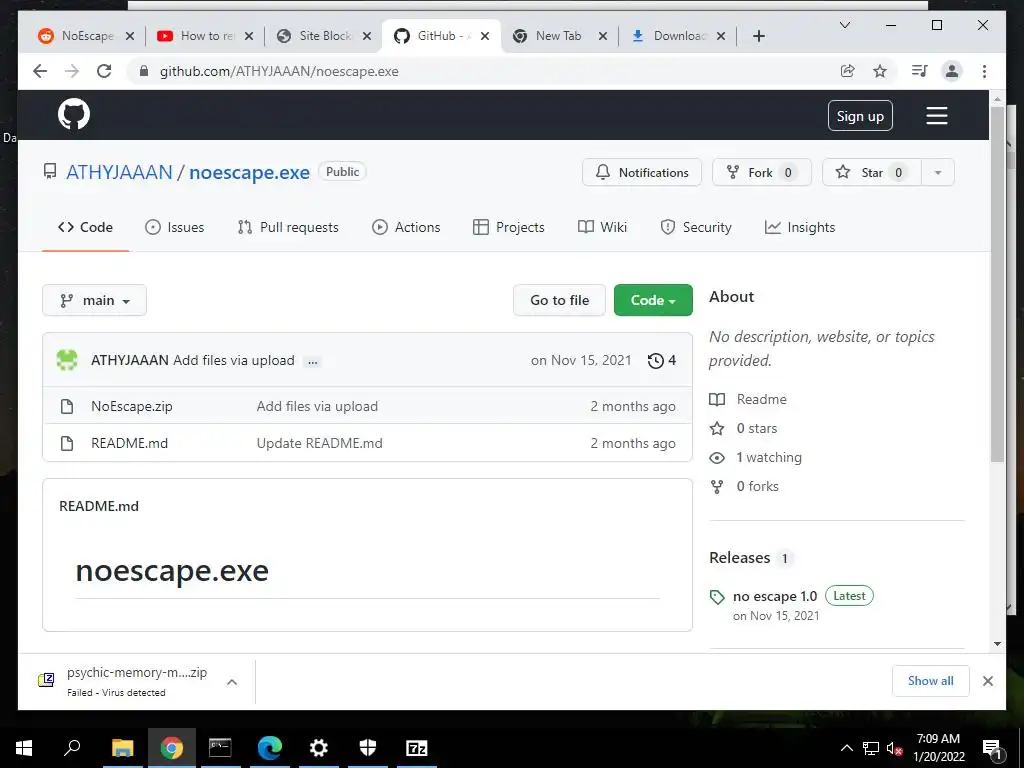
Task: Click Show all downloads
Action: [931, 681]
